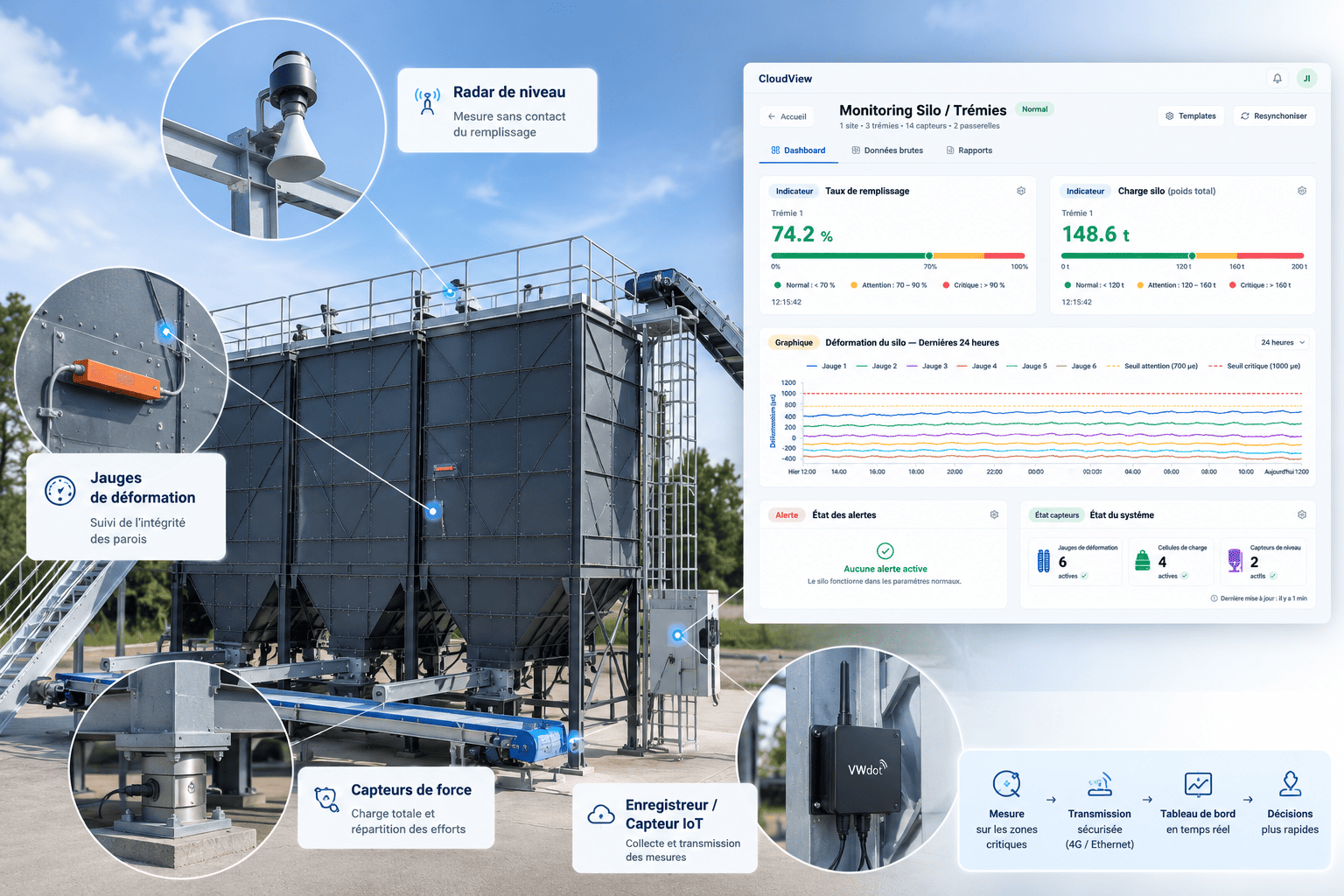Click the Capteurs de force icon

326,799
